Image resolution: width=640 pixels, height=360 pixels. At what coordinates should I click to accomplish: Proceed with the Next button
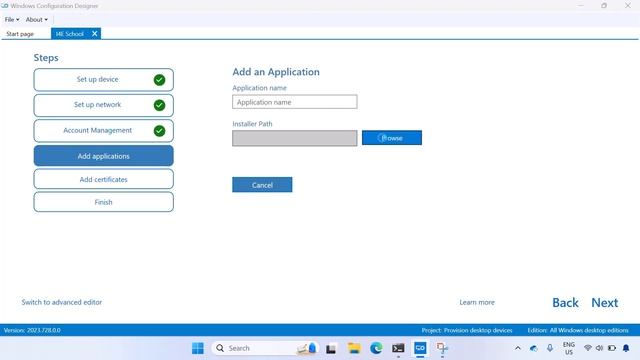click(605, 303)
